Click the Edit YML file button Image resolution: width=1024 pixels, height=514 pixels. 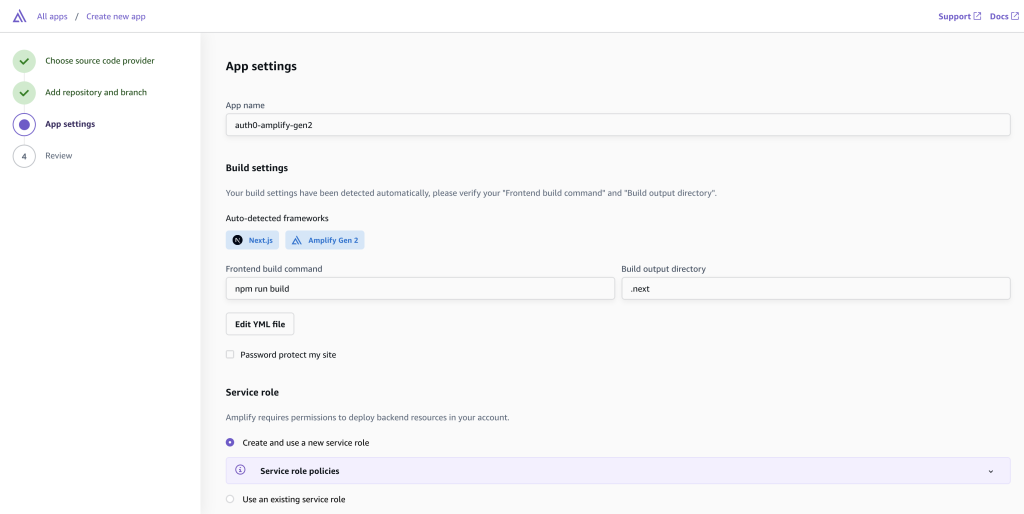(260, 324)
